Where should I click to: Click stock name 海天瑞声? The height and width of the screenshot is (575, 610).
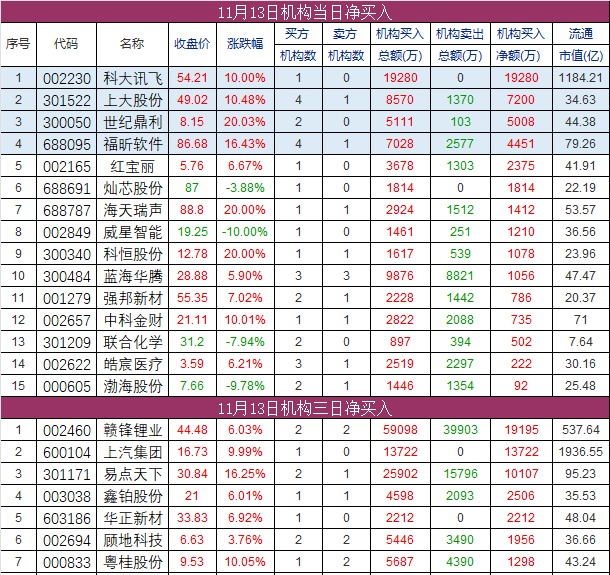point(133,210)
